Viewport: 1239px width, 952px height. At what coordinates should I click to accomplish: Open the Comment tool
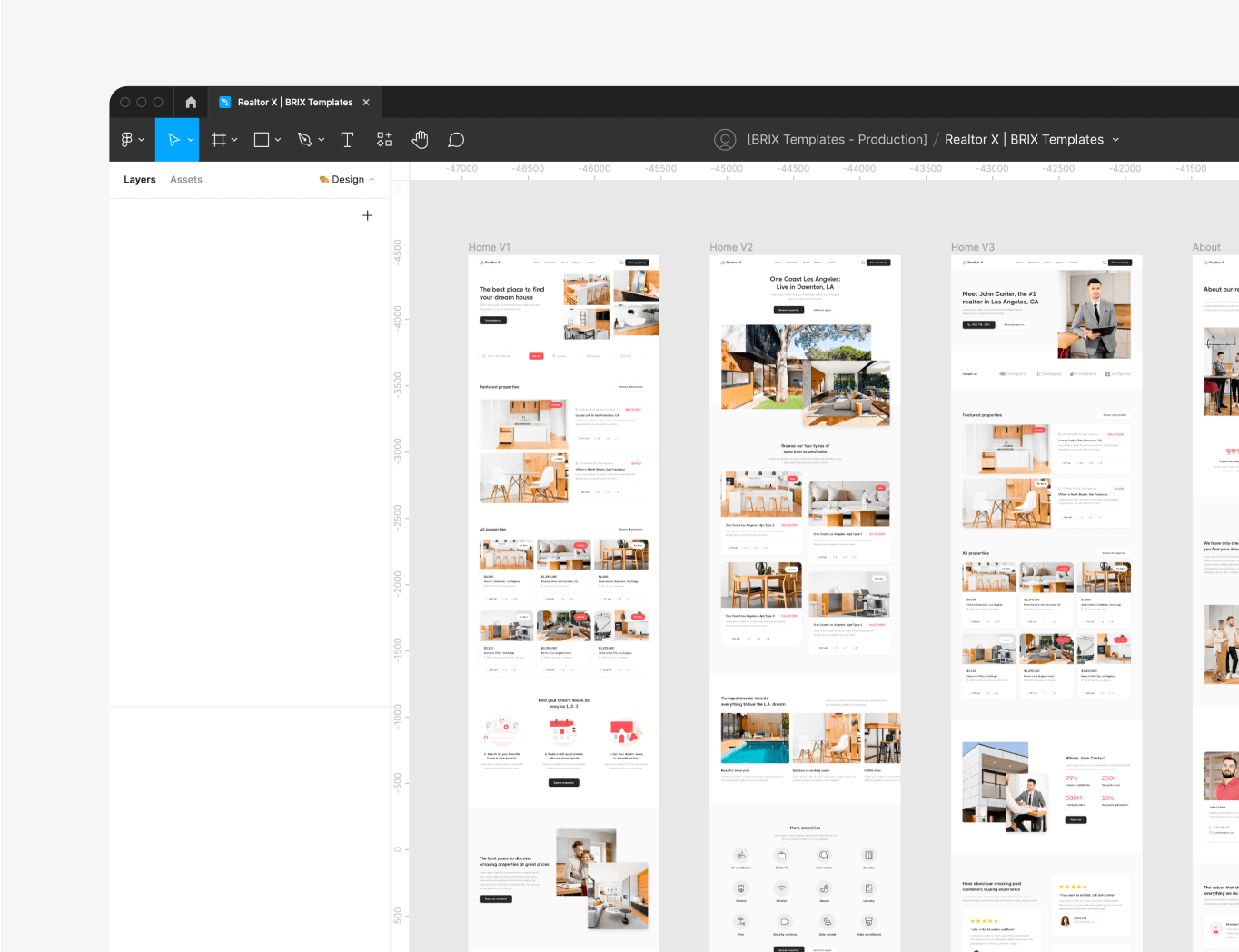pyautogui.click(x=456, y=139)
